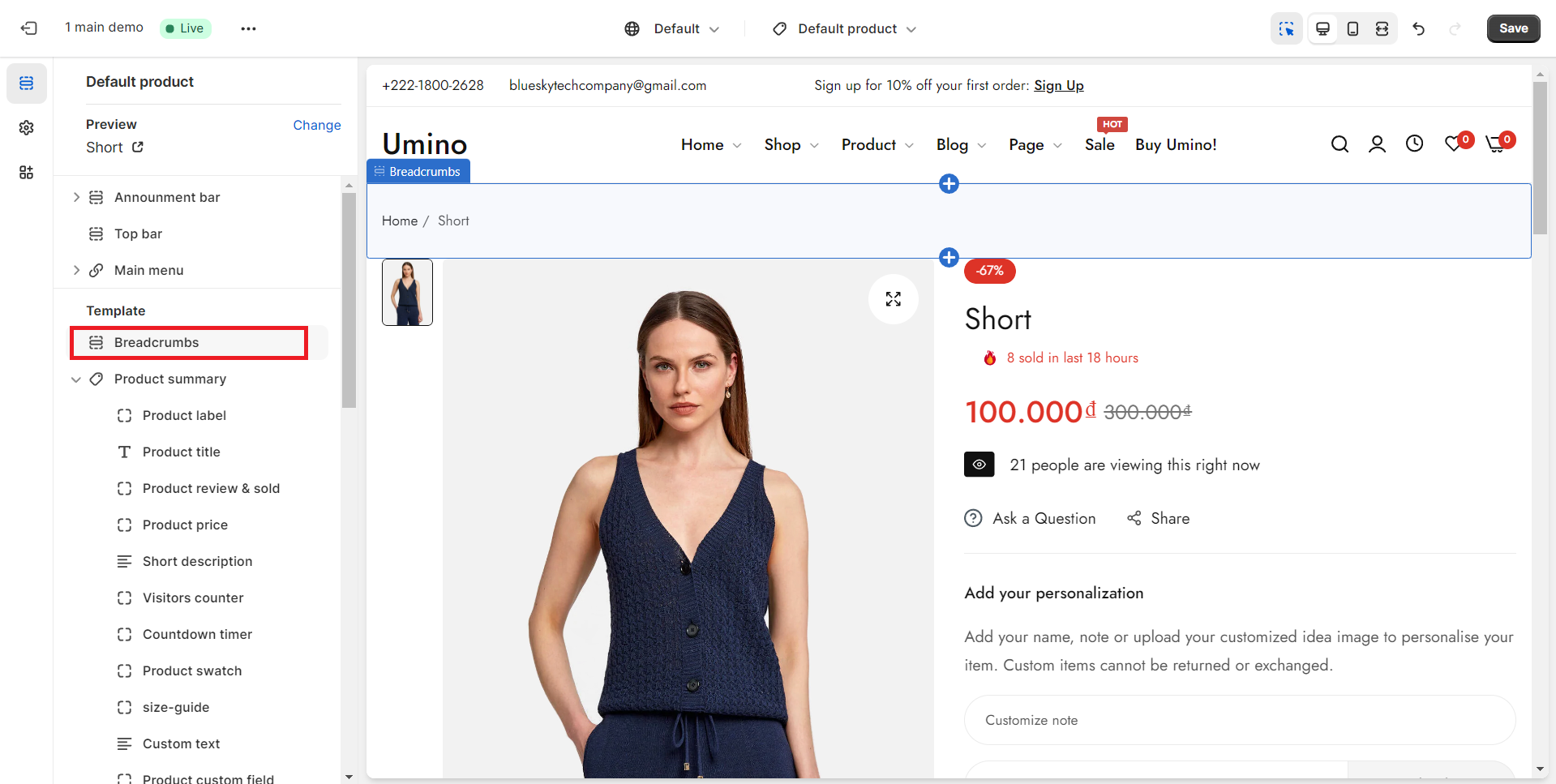Toggle fullscreen preview view

click(x=1382, y=28)
